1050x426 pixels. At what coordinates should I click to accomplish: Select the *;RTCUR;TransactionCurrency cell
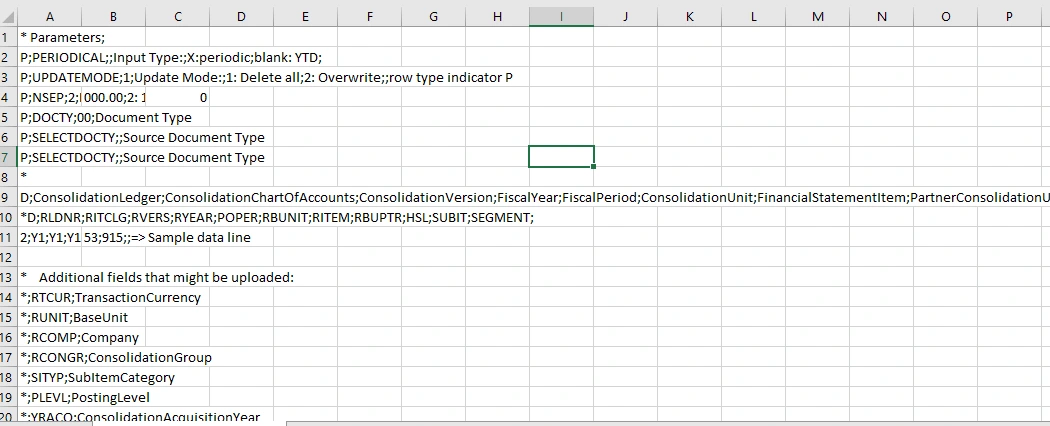[x=49, y=297]
